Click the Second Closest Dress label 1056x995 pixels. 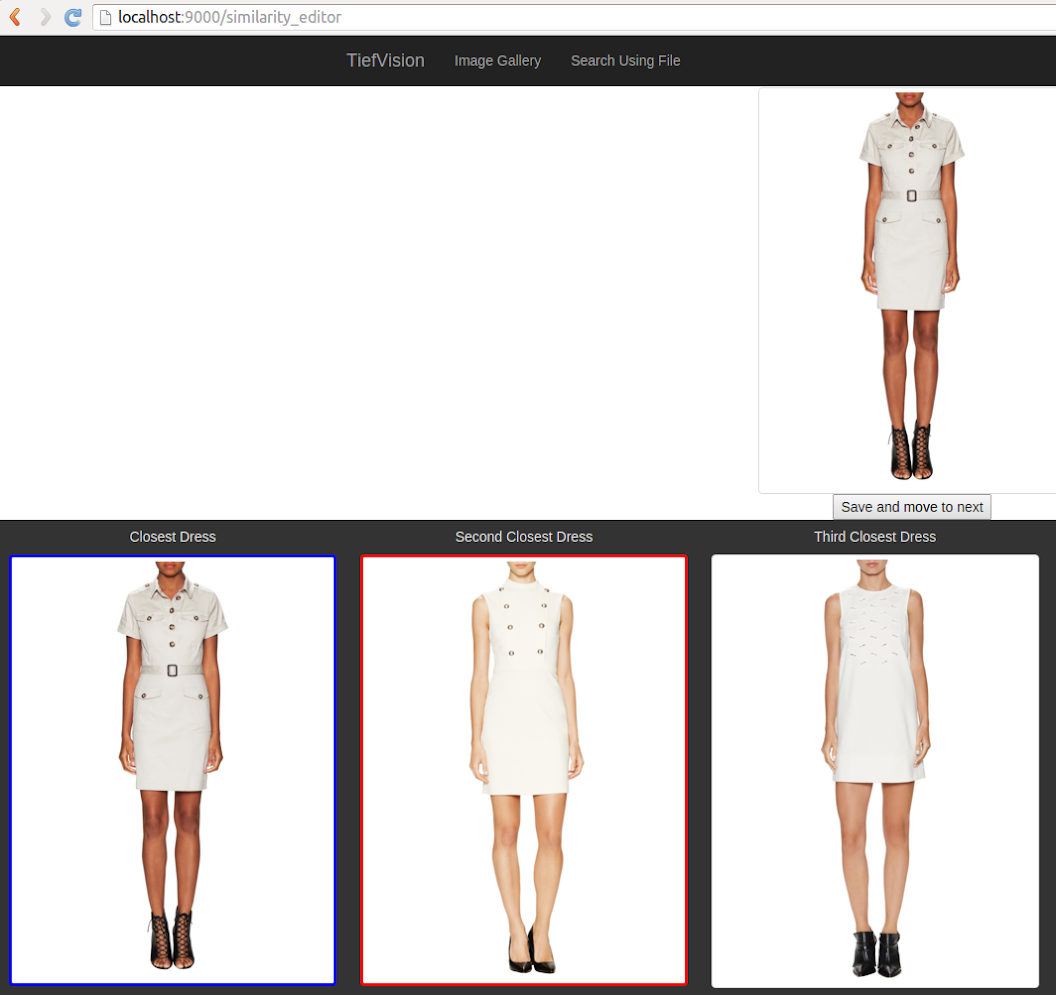tap(523, 537)
